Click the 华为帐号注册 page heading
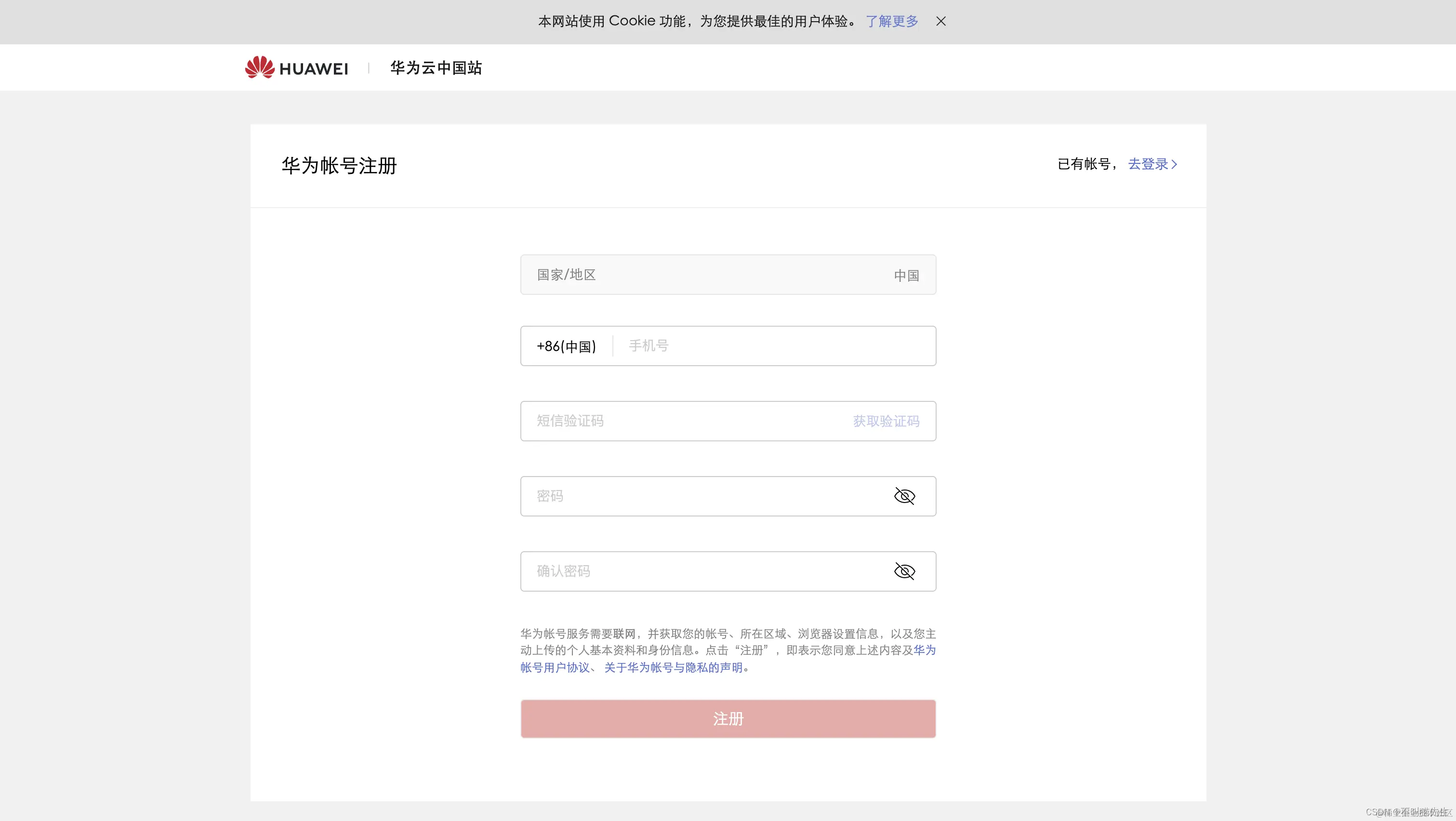The image size is (1456, 821). pos(338,166)
